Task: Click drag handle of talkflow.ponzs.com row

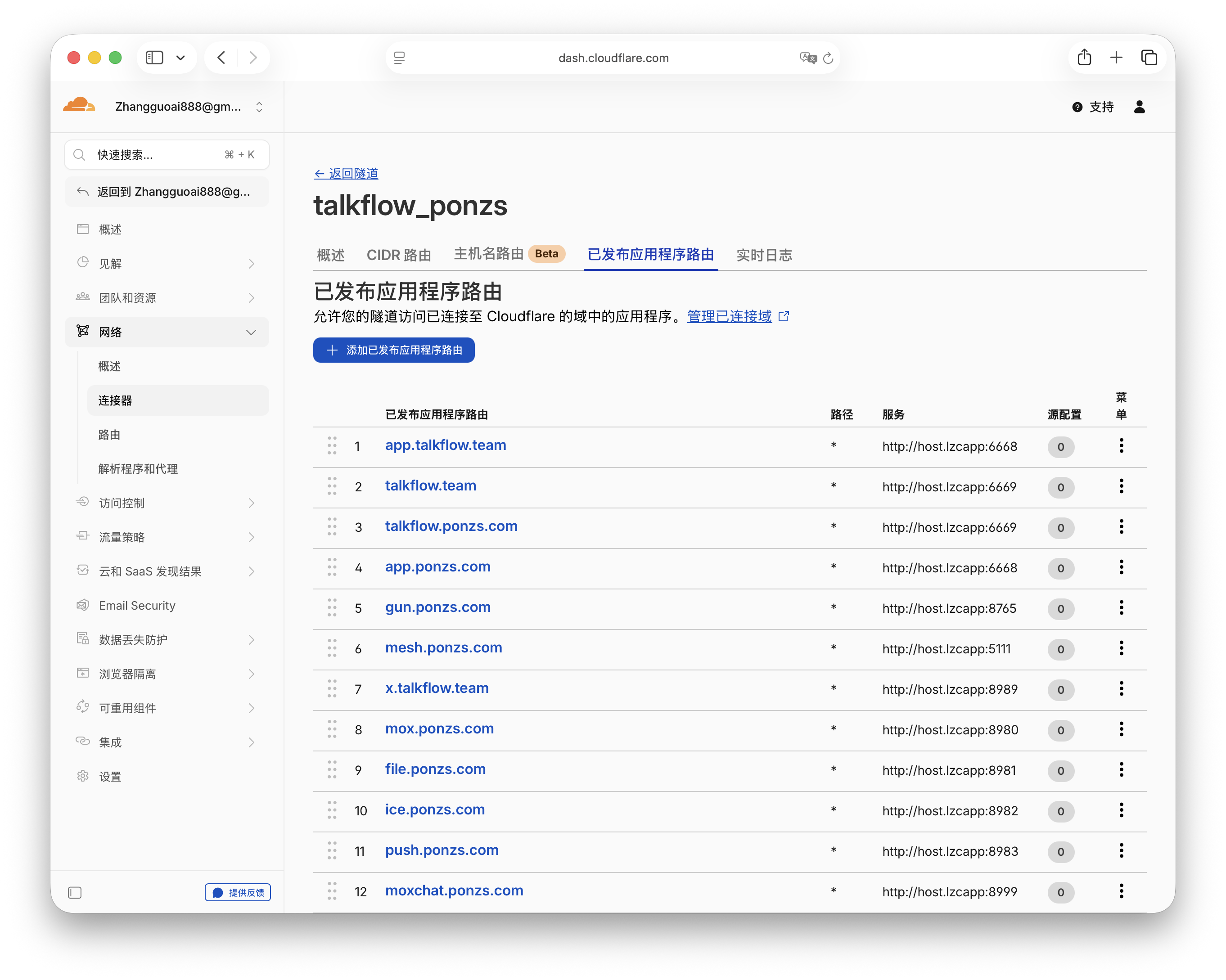Action: point(332,526)
